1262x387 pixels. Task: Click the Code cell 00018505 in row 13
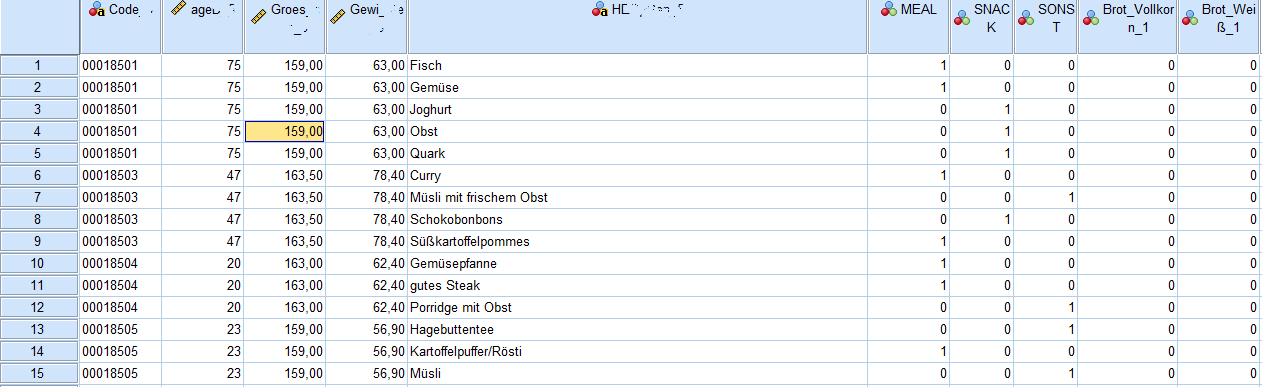[x=120, y=330]
